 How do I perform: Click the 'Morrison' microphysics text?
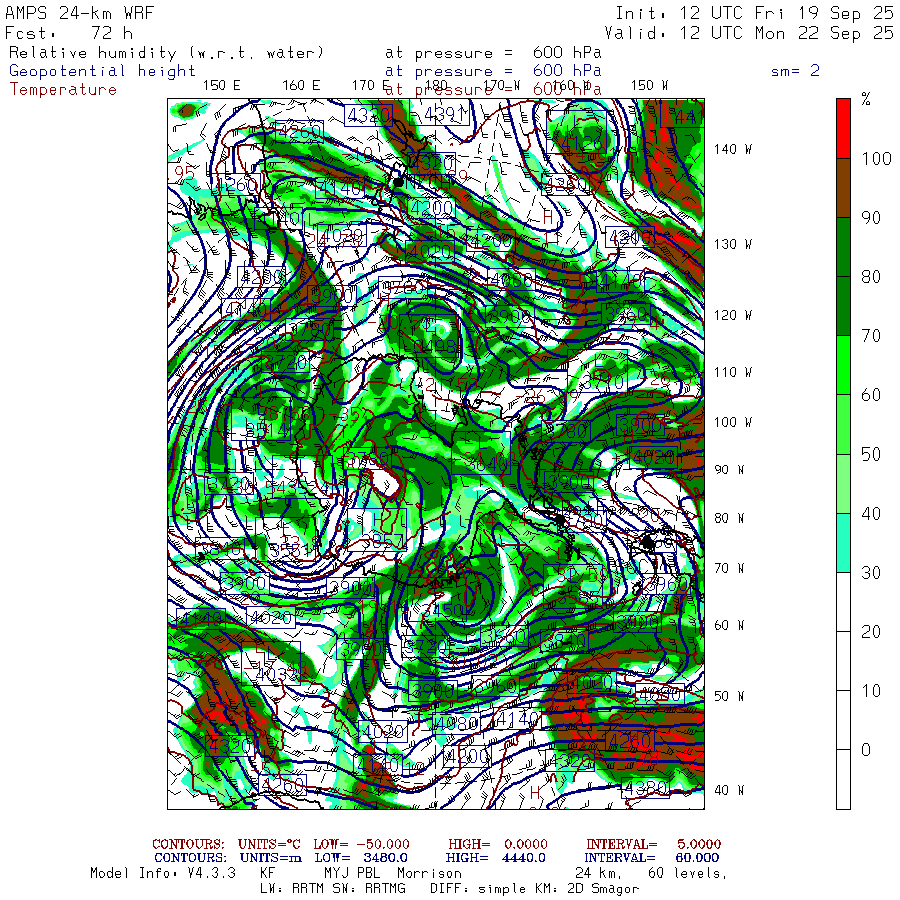coord(429,874)
